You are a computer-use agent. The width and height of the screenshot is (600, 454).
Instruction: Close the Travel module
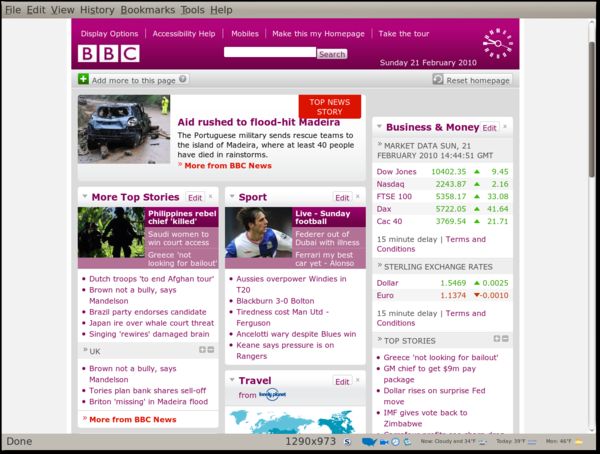[x=358, y=380]
